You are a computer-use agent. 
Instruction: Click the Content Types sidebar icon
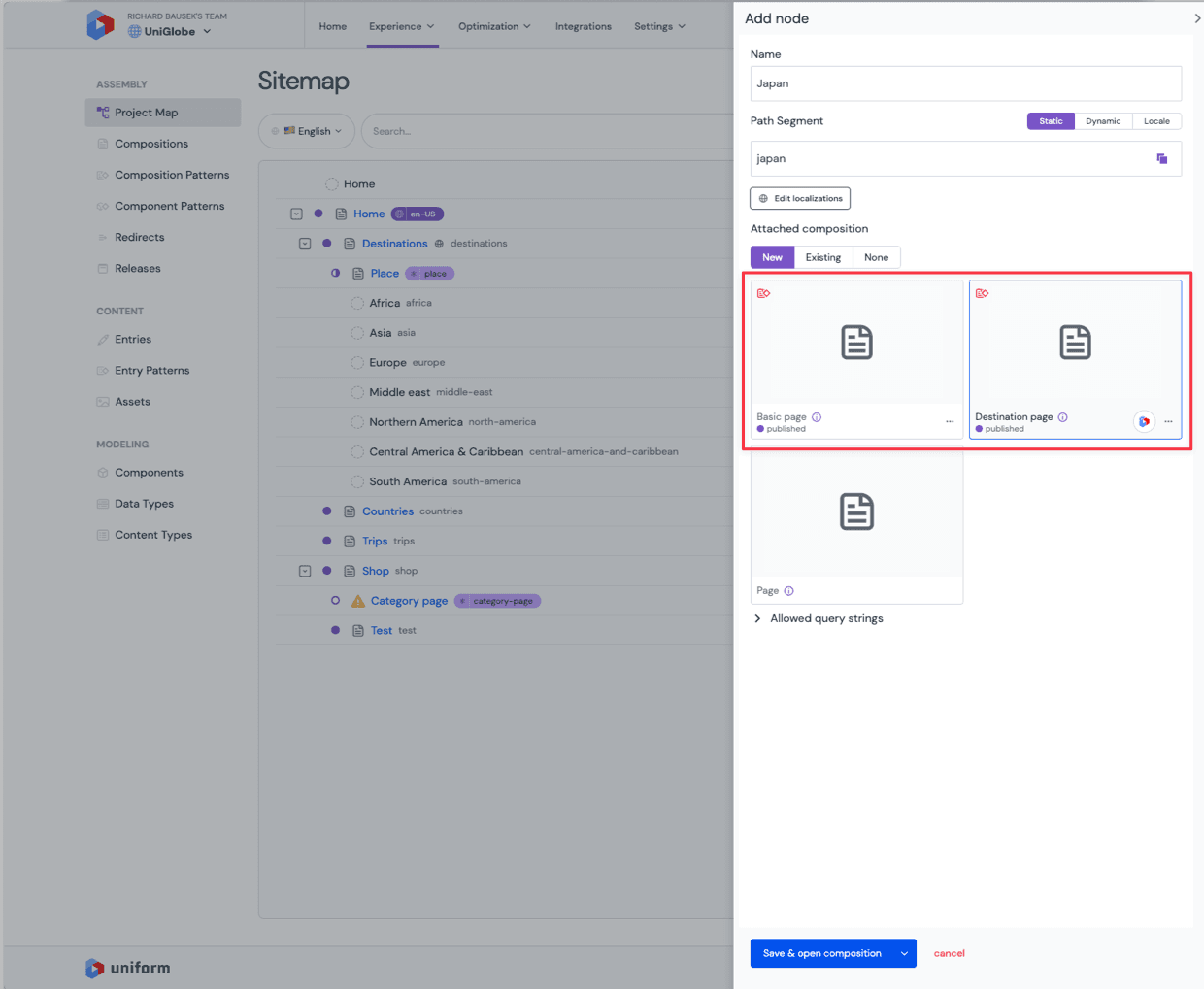pyautogui.click(x=103, y=535)
